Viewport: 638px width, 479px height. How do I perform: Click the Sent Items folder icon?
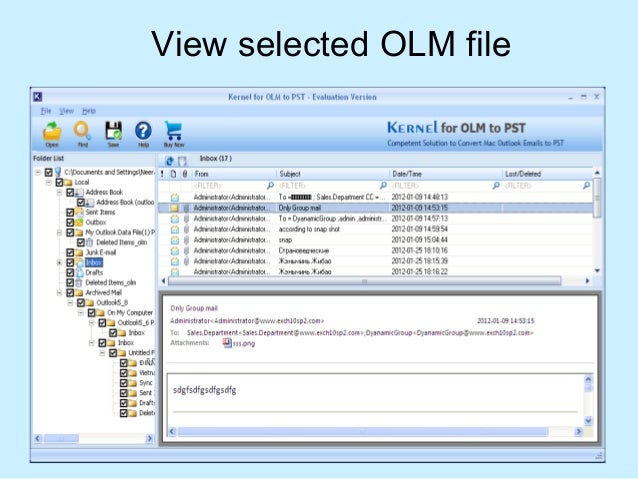pos(79,212)
